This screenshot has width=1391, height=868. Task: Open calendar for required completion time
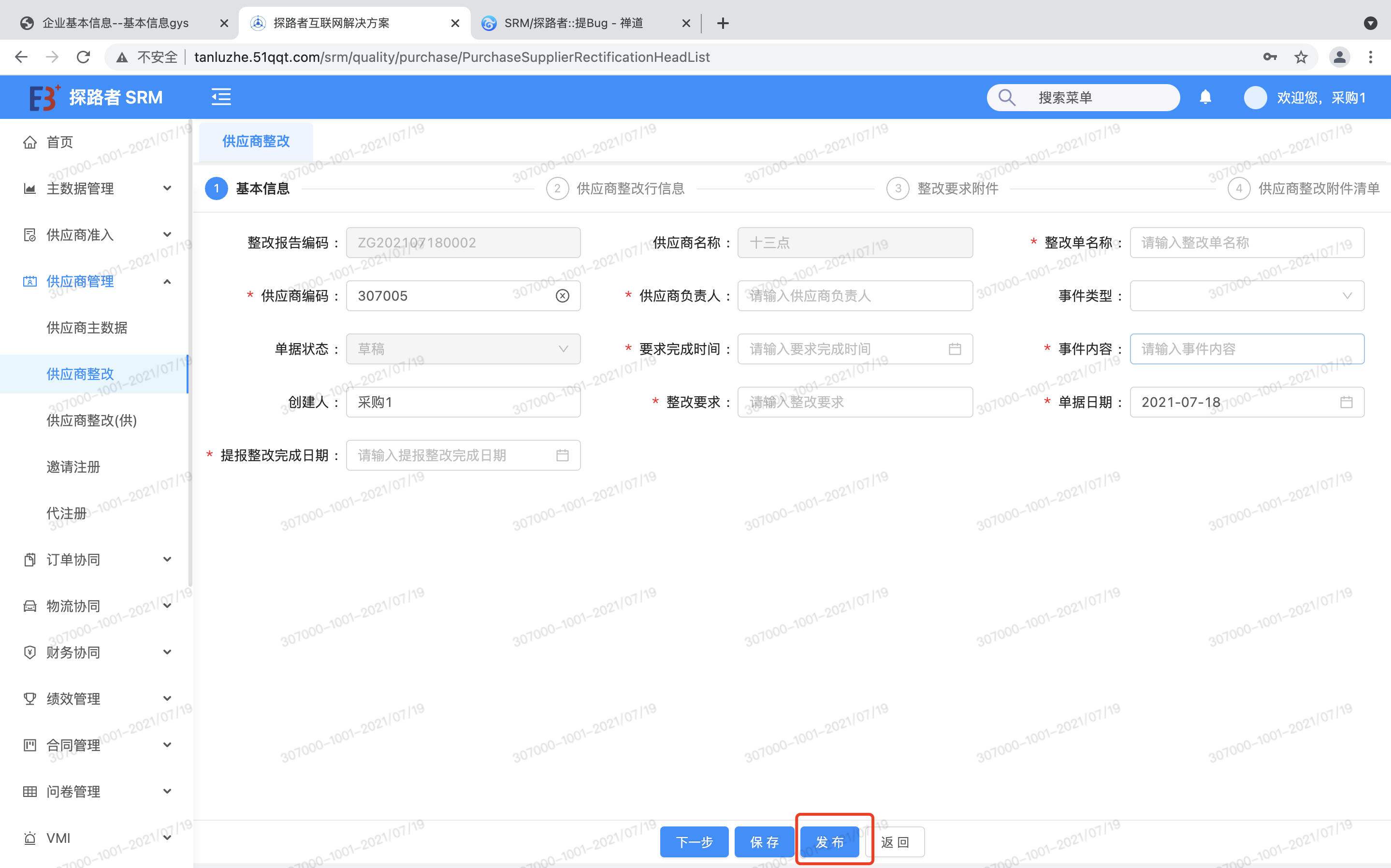(x=954, y=349)
